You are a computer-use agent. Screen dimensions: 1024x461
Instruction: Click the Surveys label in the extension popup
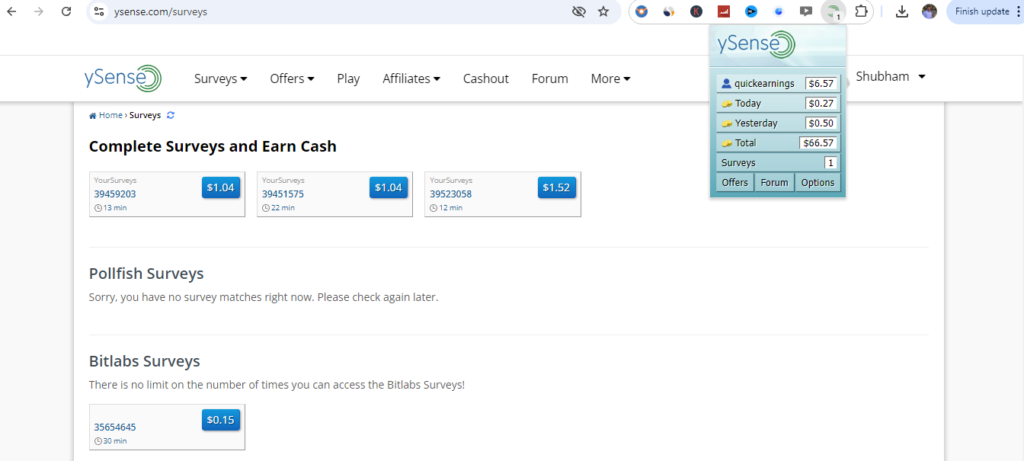738,163
